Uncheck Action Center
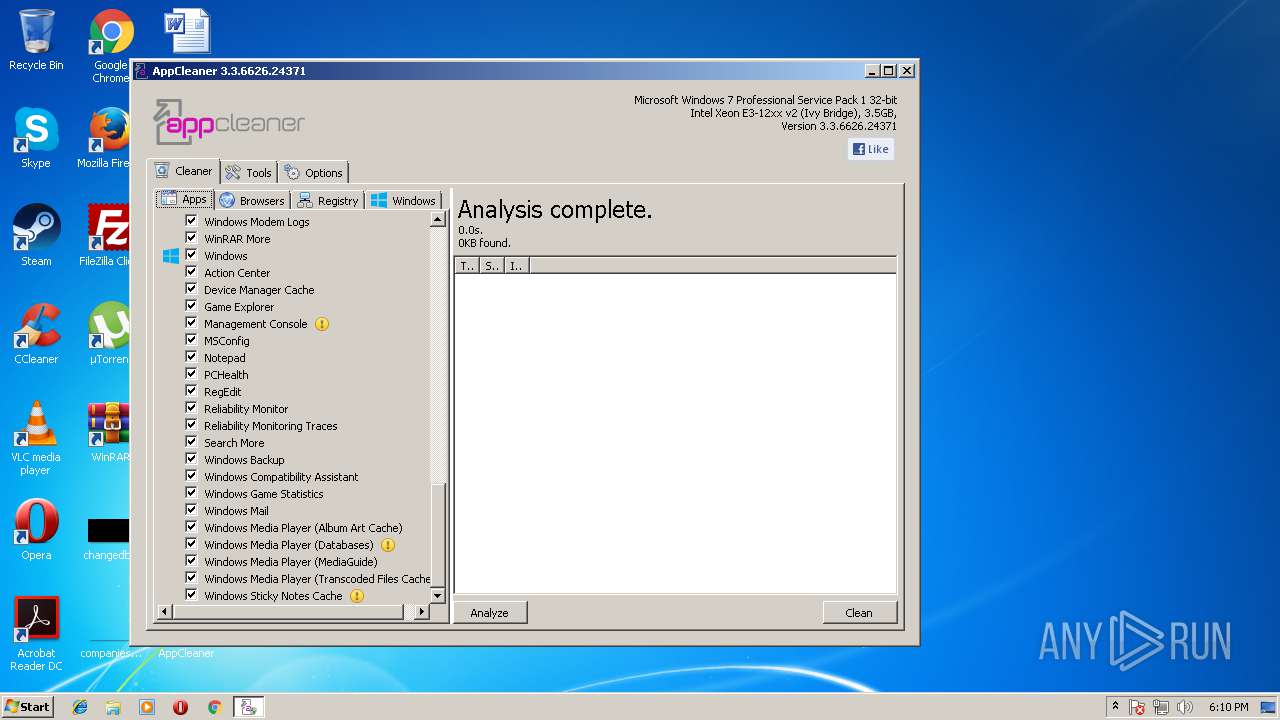This screenshot has height=720, width=1280. [191, 272]
